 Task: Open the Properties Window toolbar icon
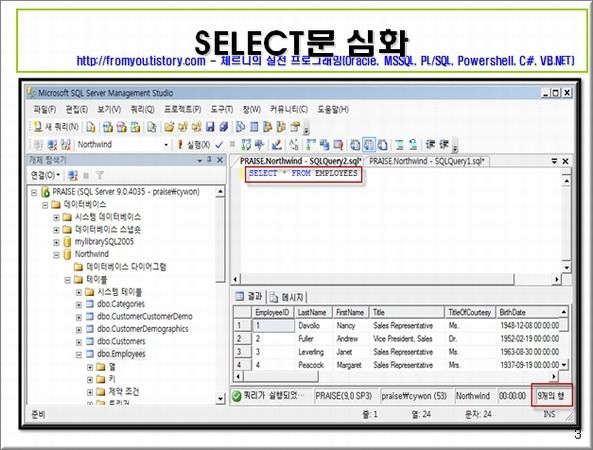point(295,127)
